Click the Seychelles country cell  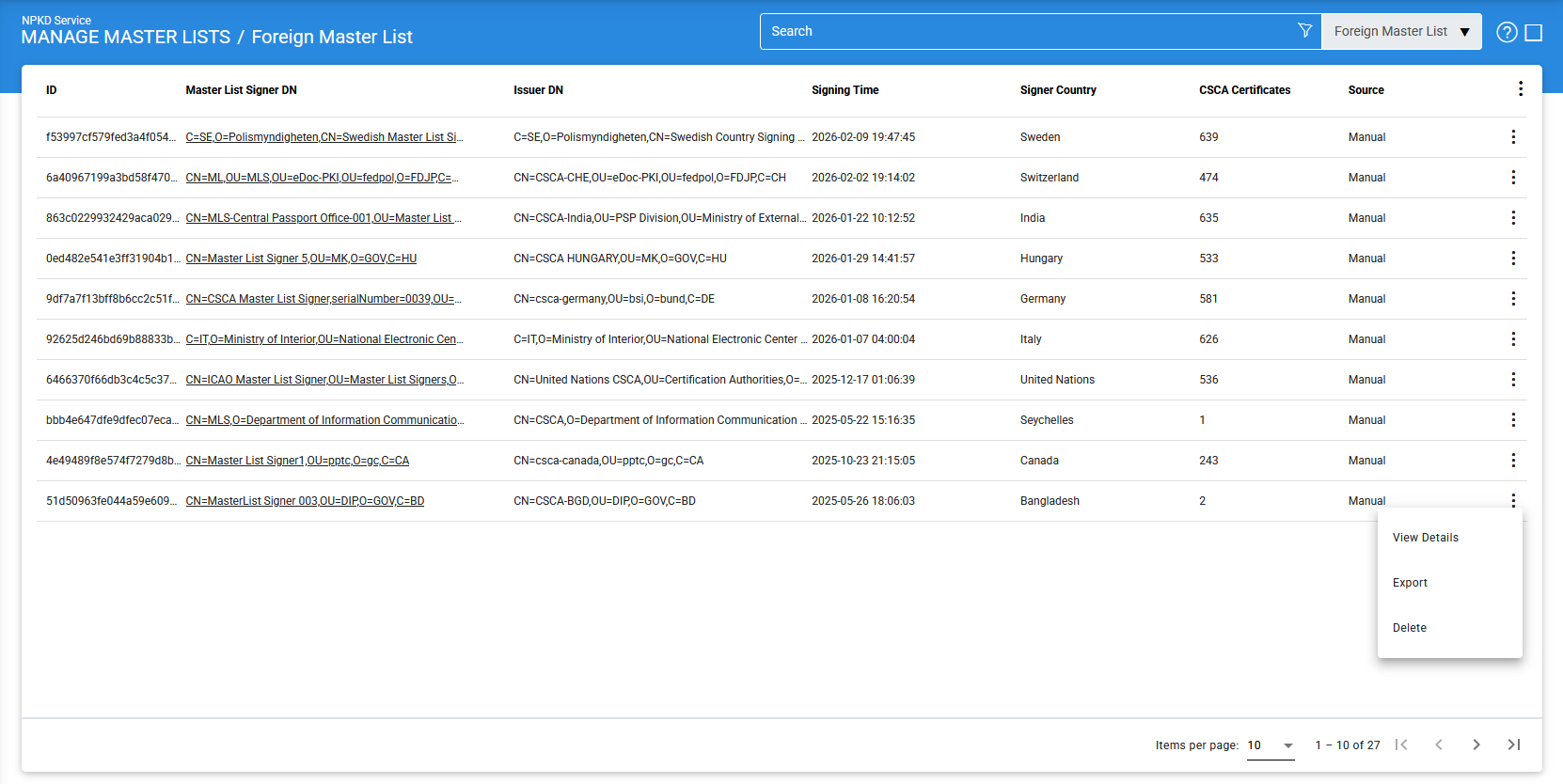[x=1047, y=420]
